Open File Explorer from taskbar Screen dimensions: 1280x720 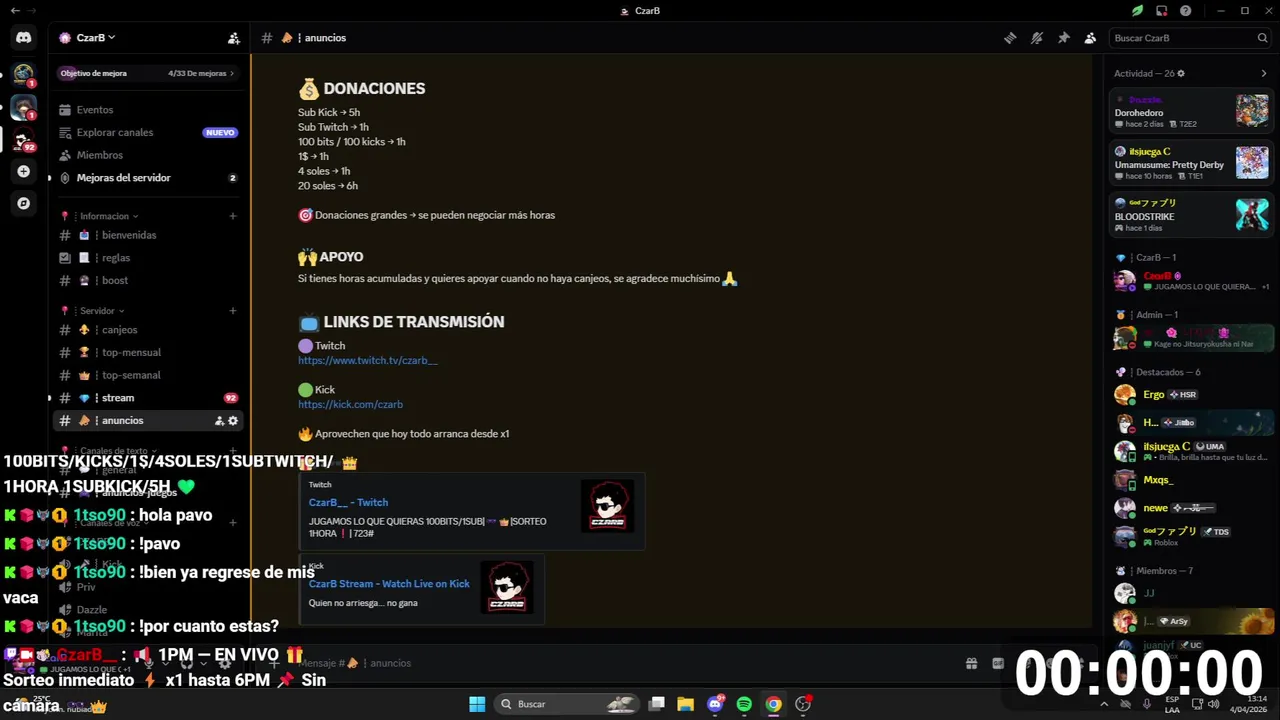pos(685,704)
